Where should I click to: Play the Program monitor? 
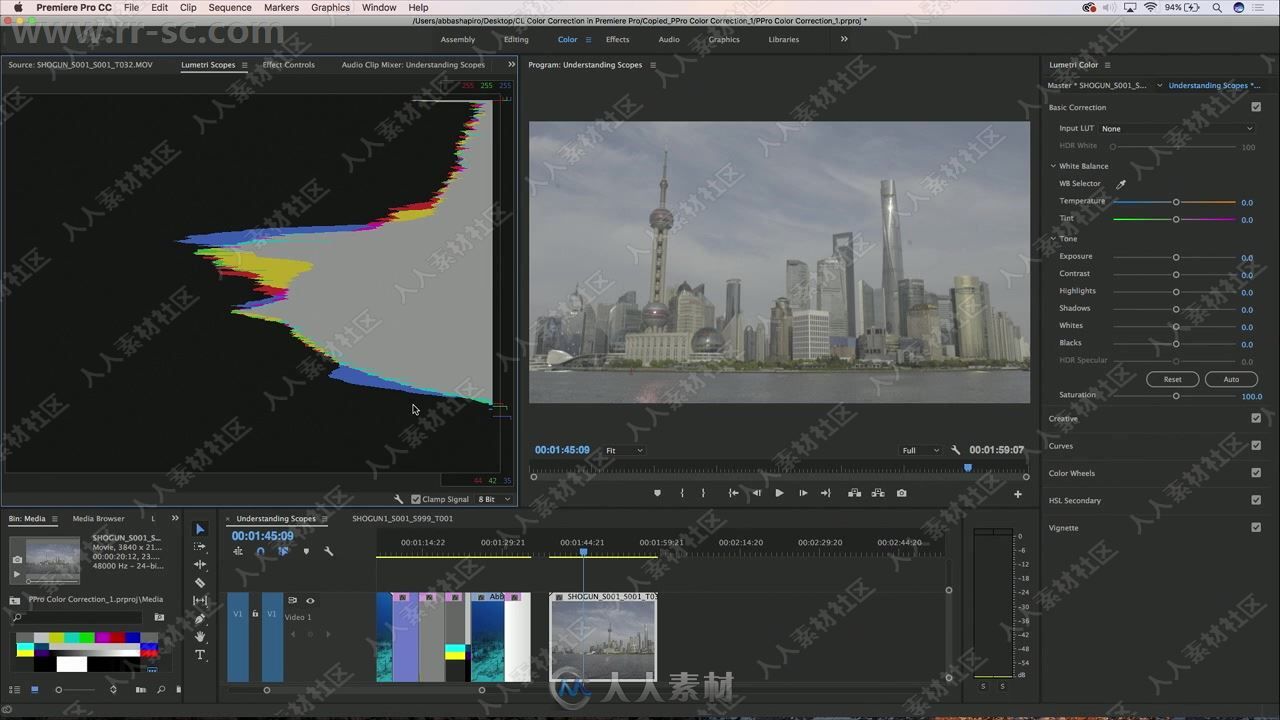(780, 493)
